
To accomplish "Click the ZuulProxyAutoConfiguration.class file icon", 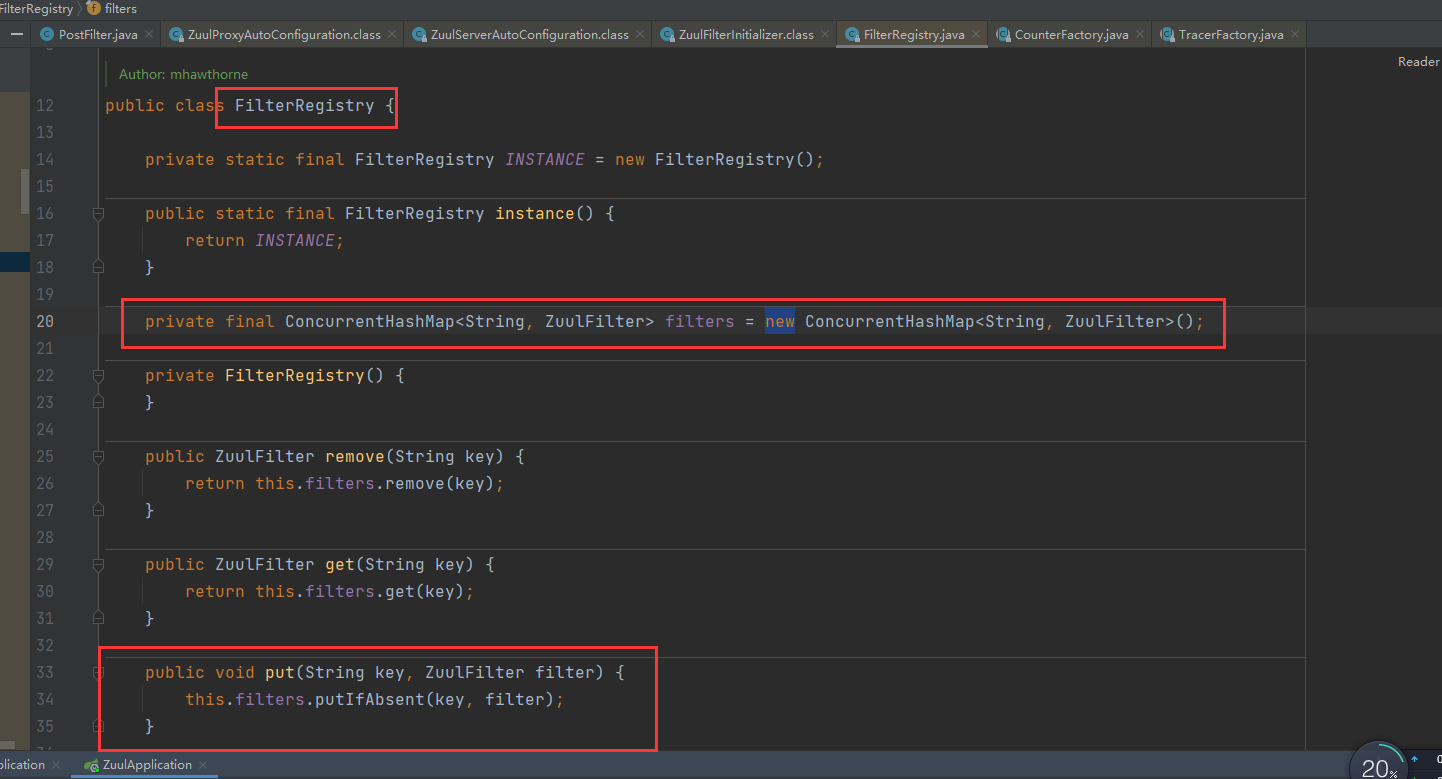I will pos(175,34).
